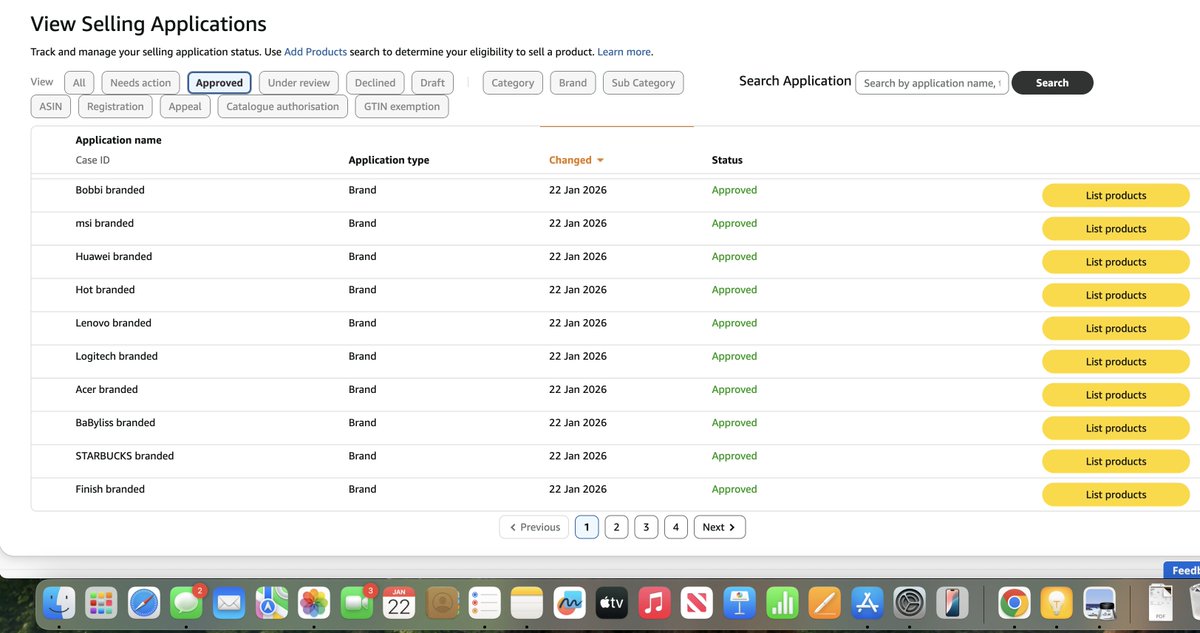Image resolution: width=1200 pixels, height=633 pixels.
Task: Select current page 1
Action: pos(587,527)
